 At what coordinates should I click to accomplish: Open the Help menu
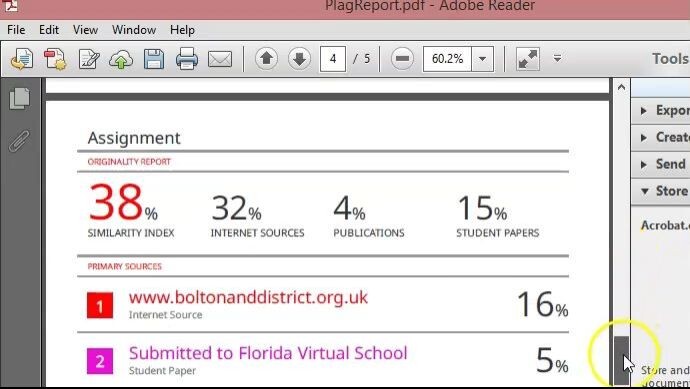click(x=182, y=30)
